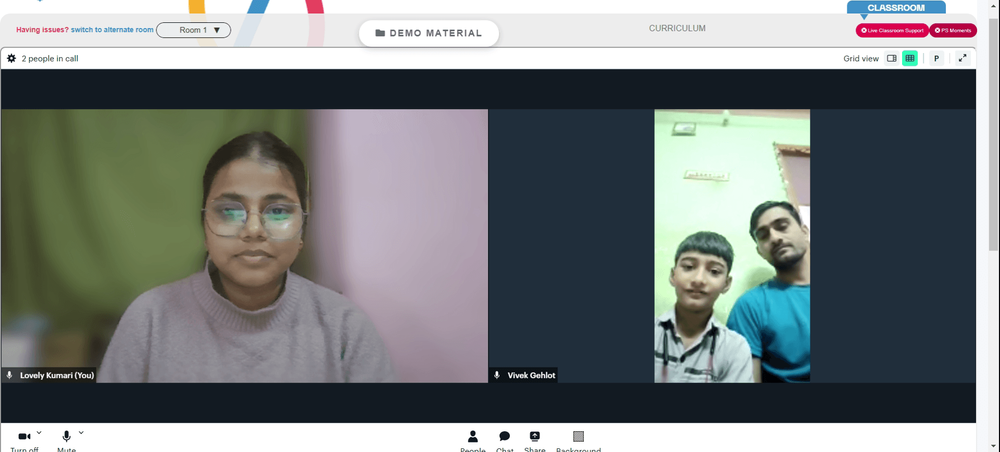The image size is (1000, 452).
Task: Click 'switch to alternate room' link
Action: click(112, 30)
